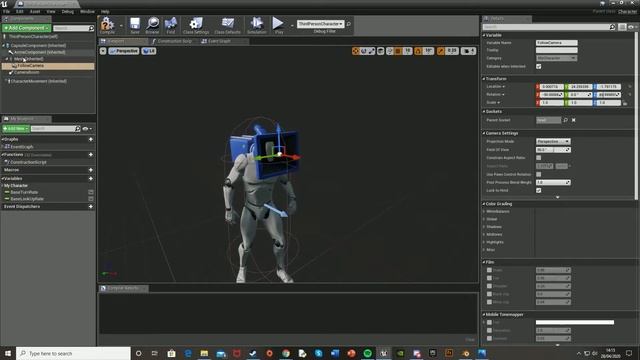Add a new graph with plus icon

91,139
